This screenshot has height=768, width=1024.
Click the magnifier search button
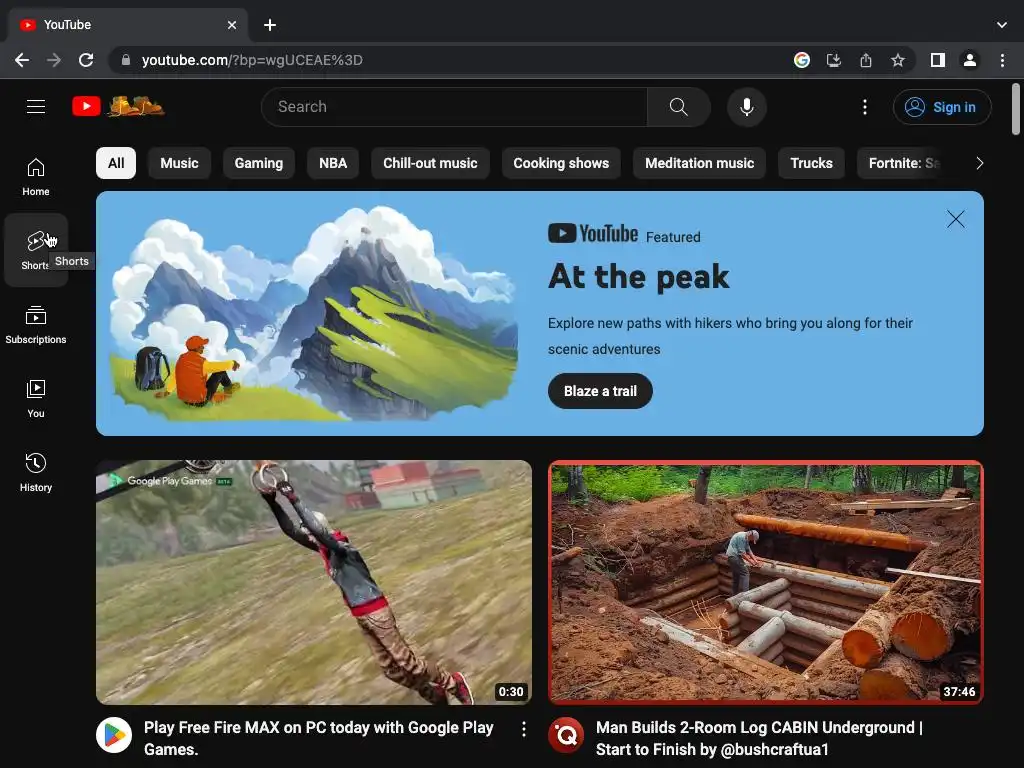coord(679,107)
